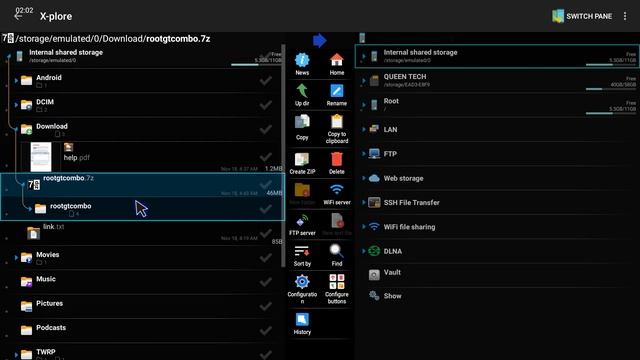Viewport: 640px width, 360px height.
Task: Go to Home in toolbar
Action: pyautogui.click(x=337, y=60)
